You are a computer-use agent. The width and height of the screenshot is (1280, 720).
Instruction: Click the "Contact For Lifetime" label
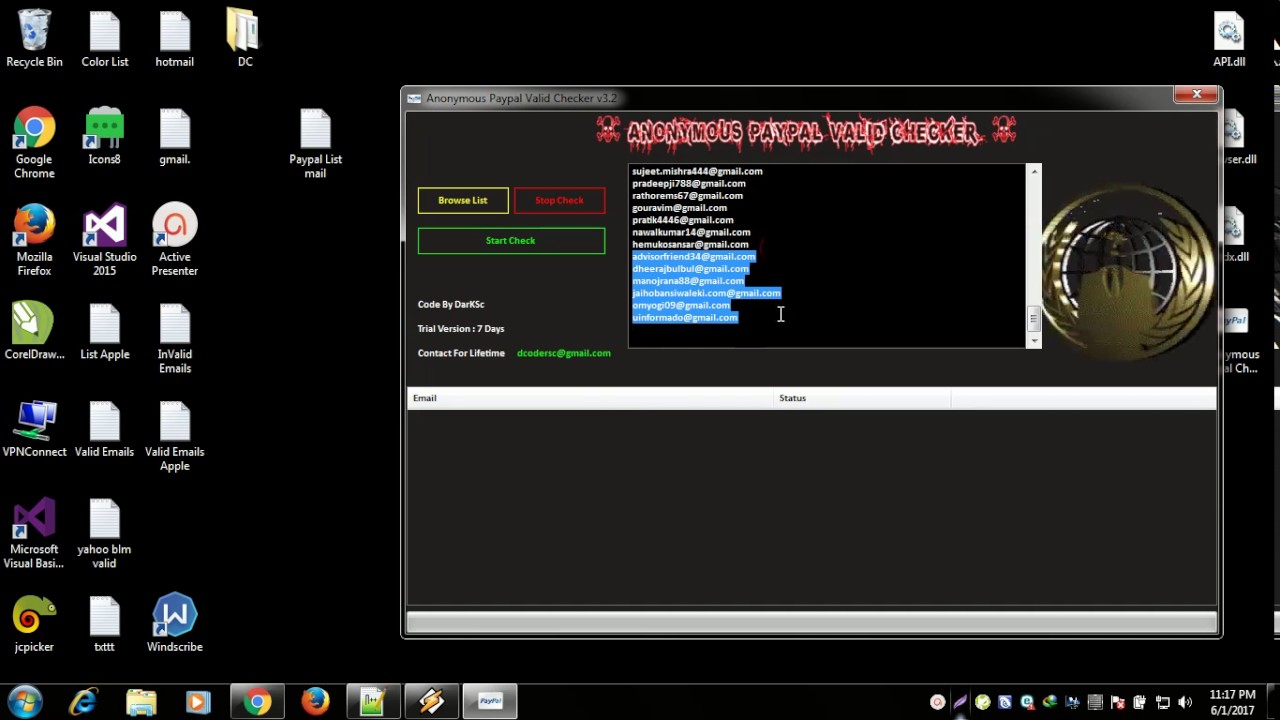(461, 353)
